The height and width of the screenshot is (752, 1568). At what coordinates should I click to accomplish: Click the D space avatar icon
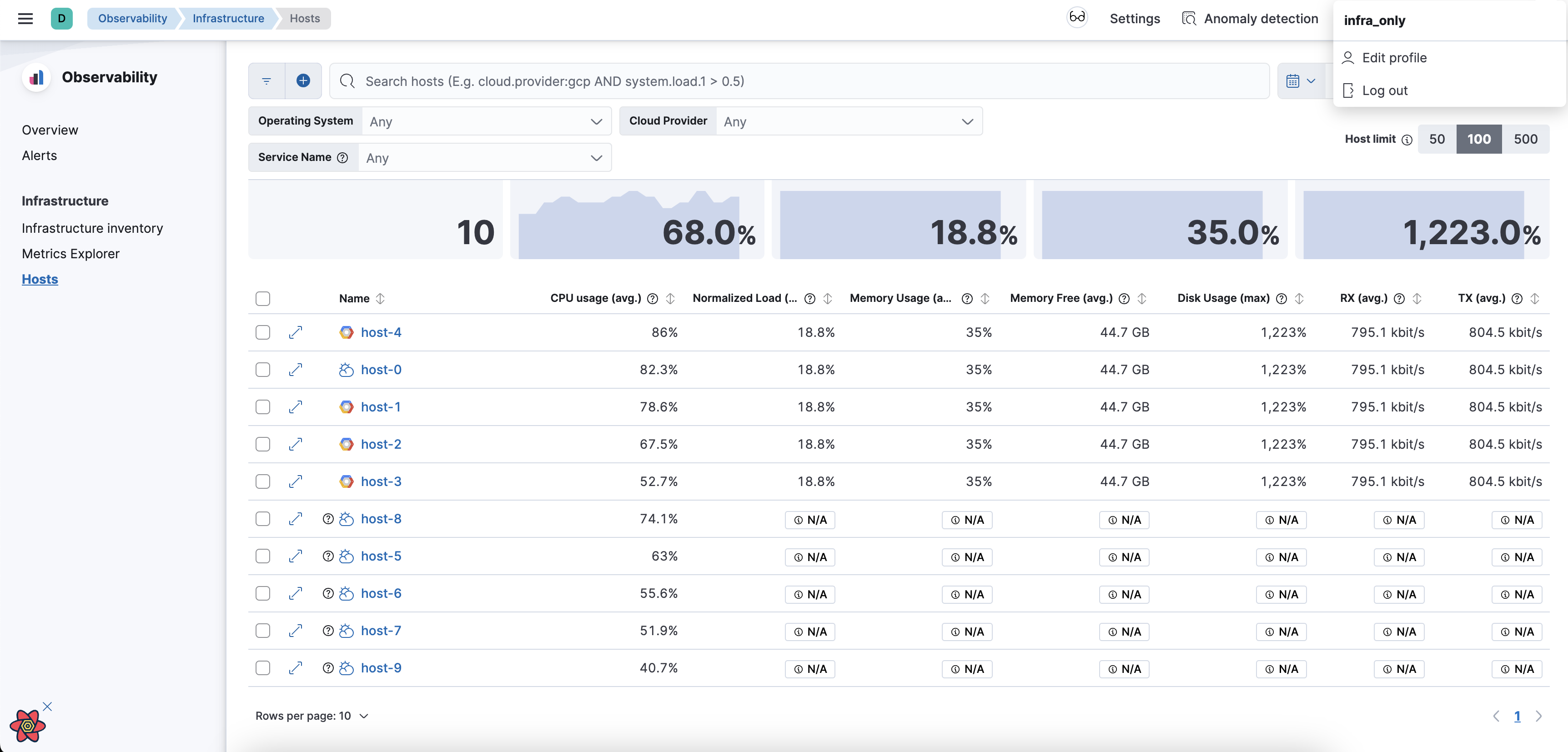pyautogui.click(x=61, y=18)
